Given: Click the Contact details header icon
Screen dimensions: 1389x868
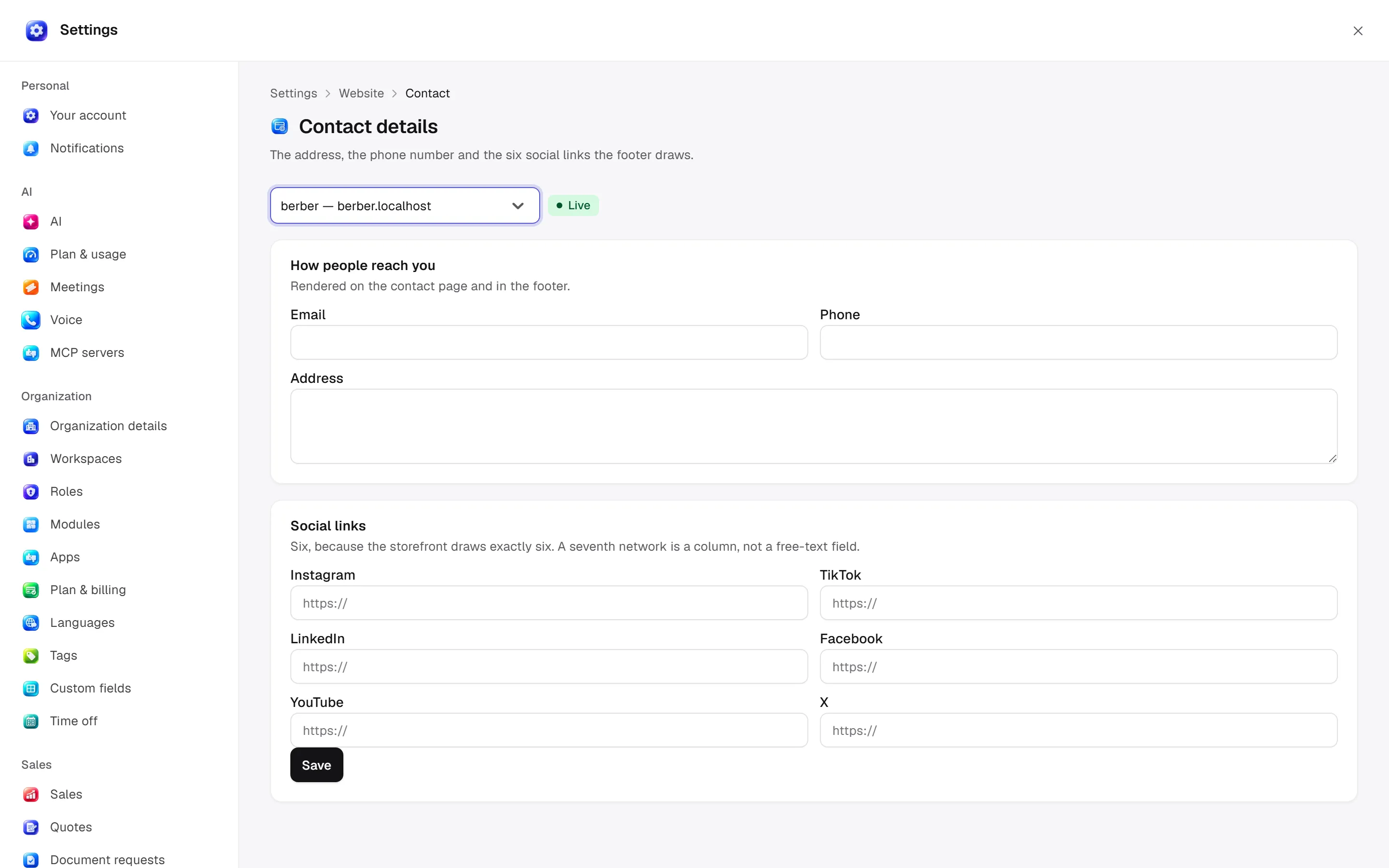Looking at the screenshot, I should click(x=280, y=126).
